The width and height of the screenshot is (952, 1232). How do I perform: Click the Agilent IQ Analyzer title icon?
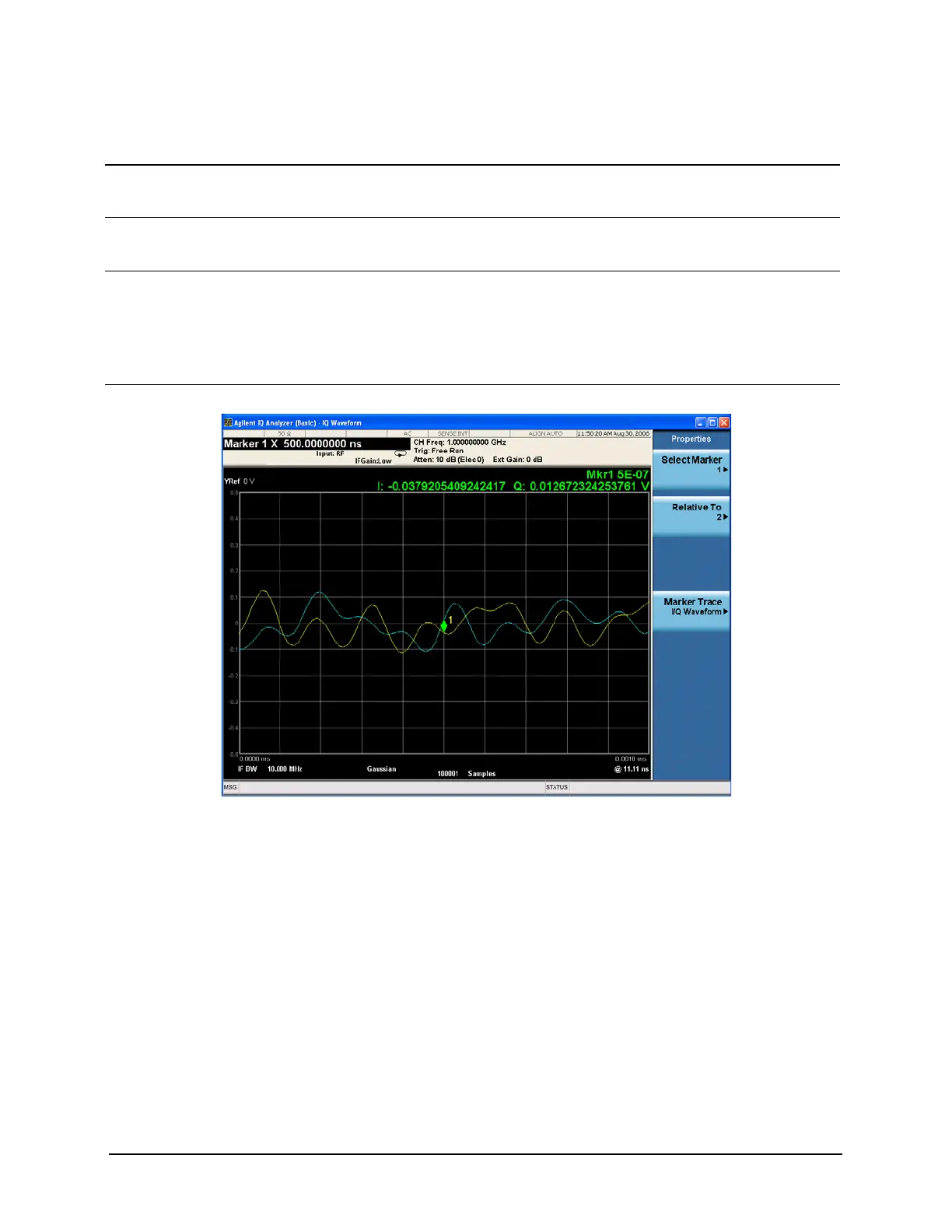coord(228,422)
